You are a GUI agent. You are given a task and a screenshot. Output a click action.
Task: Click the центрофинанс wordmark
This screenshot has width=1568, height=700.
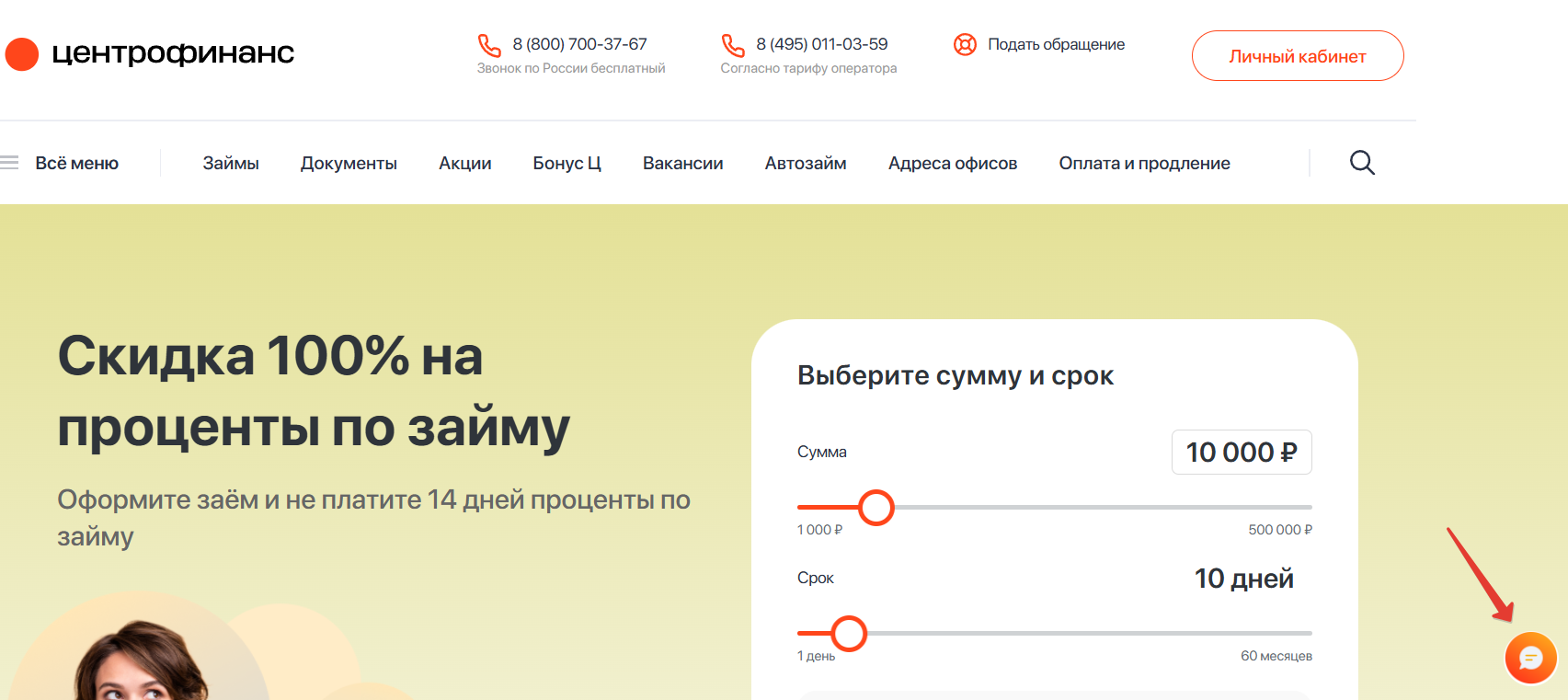click(x=173, y=53)
